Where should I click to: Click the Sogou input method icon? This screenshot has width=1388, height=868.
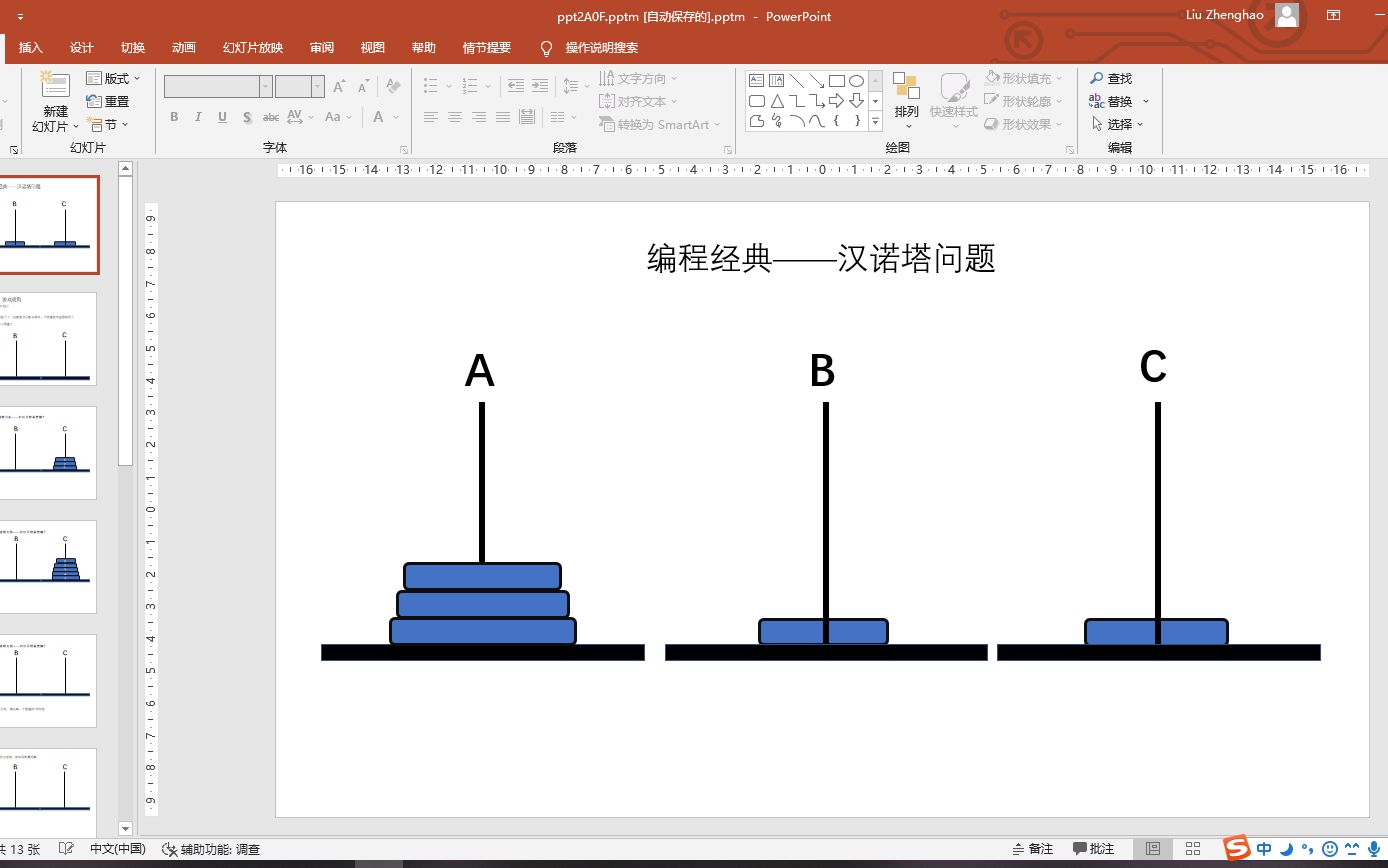(1238, 849)
